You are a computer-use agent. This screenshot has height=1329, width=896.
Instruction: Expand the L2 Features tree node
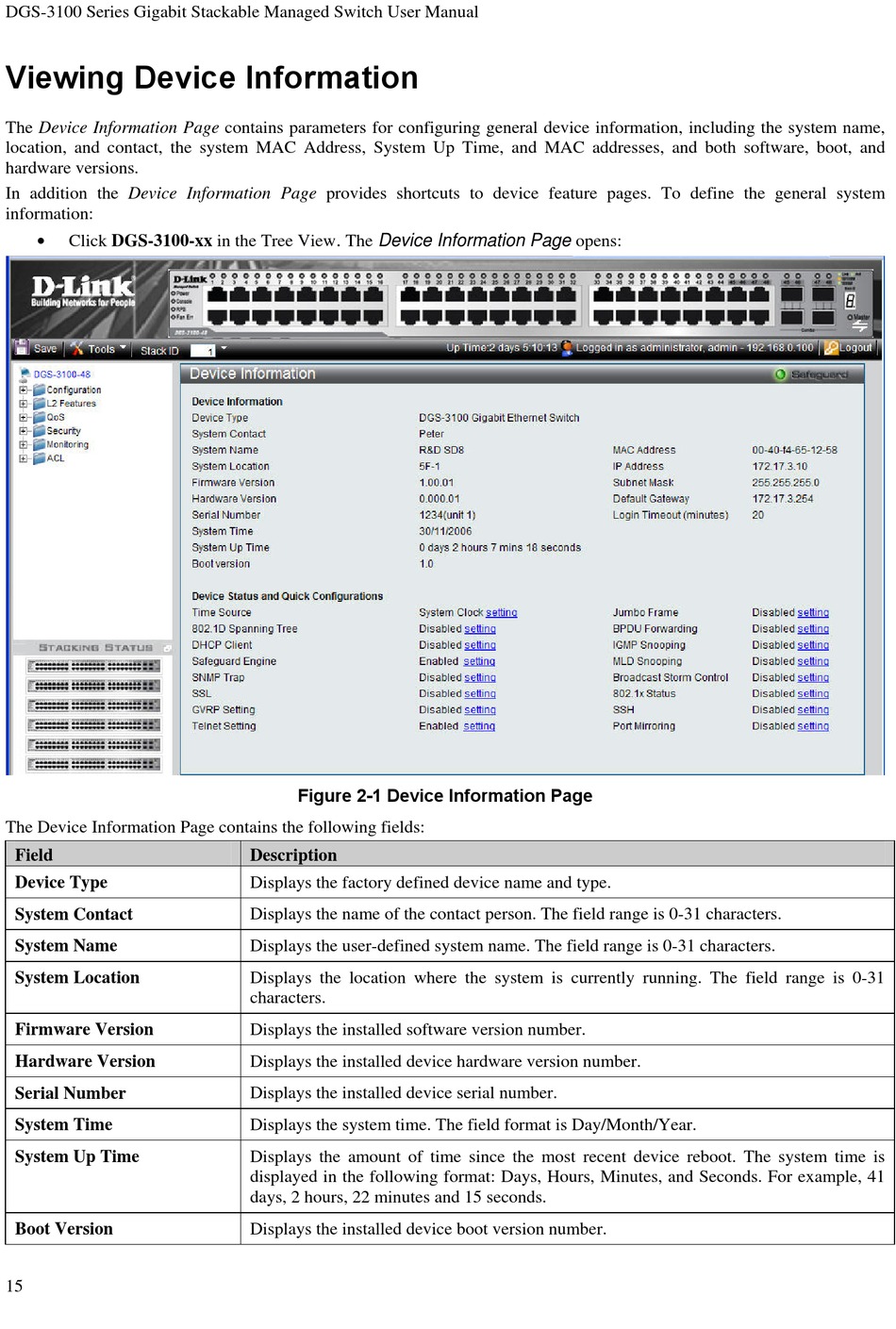[x=24, y=403]
